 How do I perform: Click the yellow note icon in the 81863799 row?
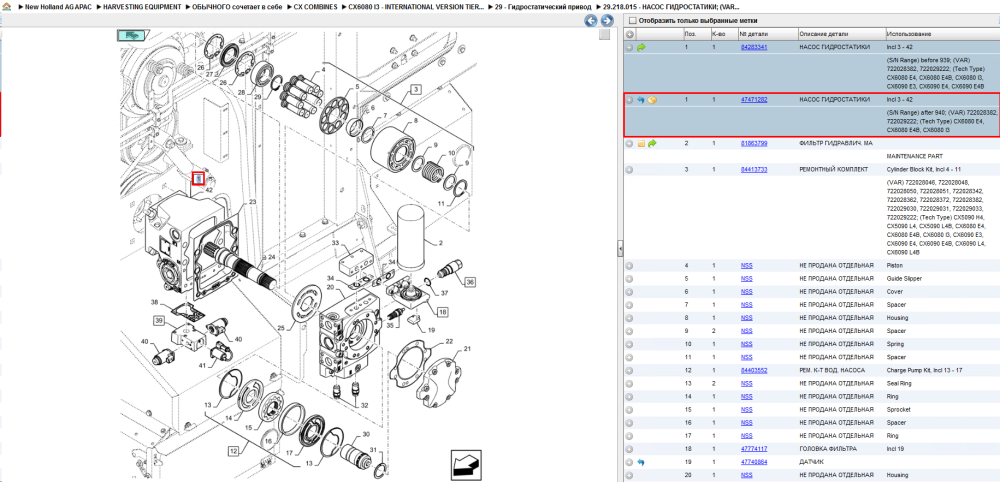(x=642, y=143)
